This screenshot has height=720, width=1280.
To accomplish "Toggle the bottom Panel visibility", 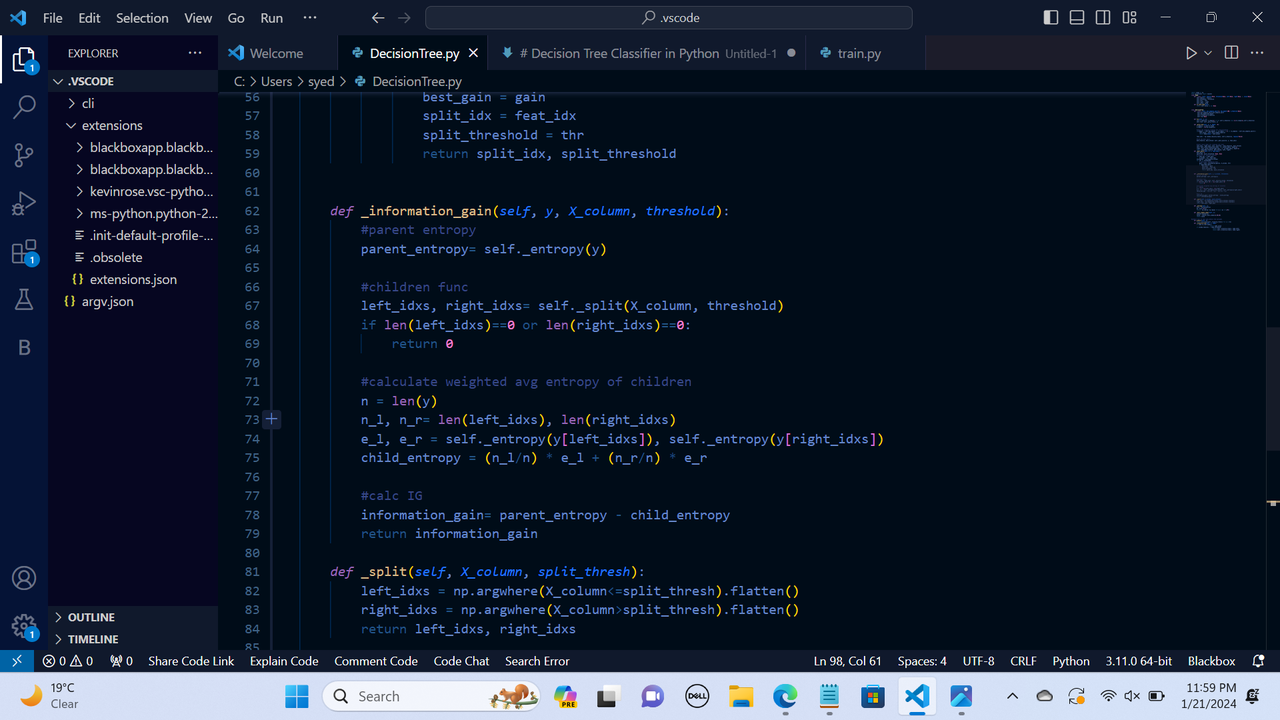I will click(x=1077, y=18).
